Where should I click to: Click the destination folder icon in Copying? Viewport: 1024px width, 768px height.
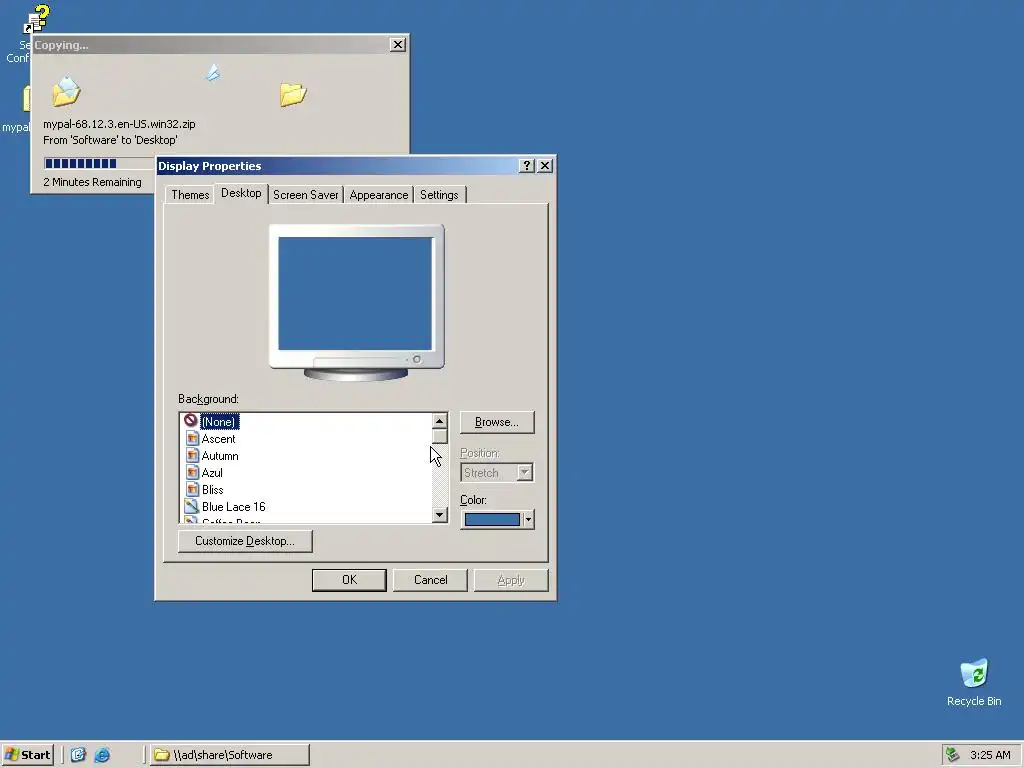pos(293,94)
